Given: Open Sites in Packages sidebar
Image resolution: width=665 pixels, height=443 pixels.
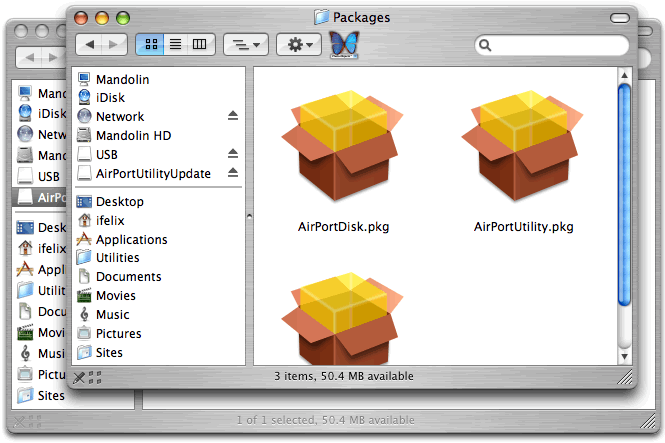Looking at the screenshot, I should pos(158,352).
